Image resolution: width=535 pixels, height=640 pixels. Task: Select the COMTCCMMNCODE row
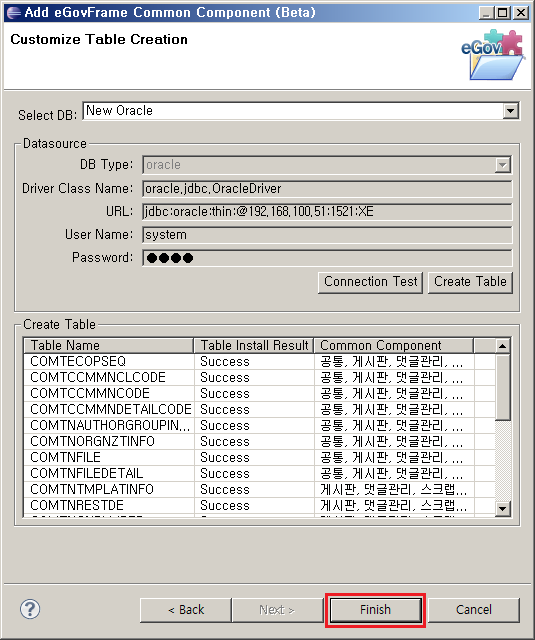(260, 393)
